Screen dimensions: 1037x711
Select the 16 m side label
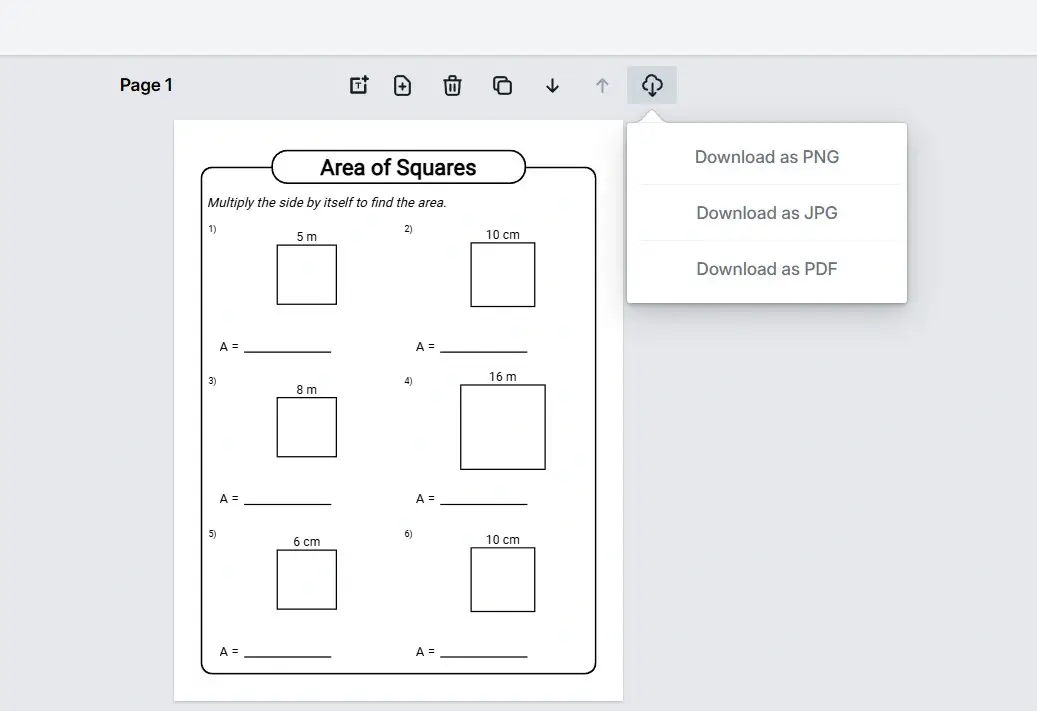[x=503, y=376]
